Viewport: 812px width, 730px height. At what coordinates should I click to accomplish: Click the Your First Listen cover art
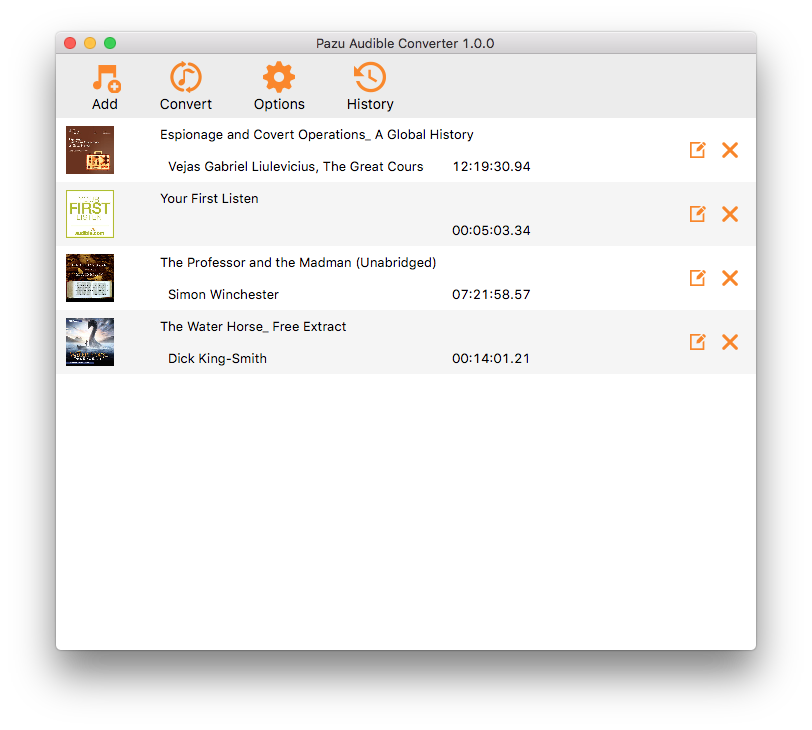pyautogui.click(x=90, y=214)
